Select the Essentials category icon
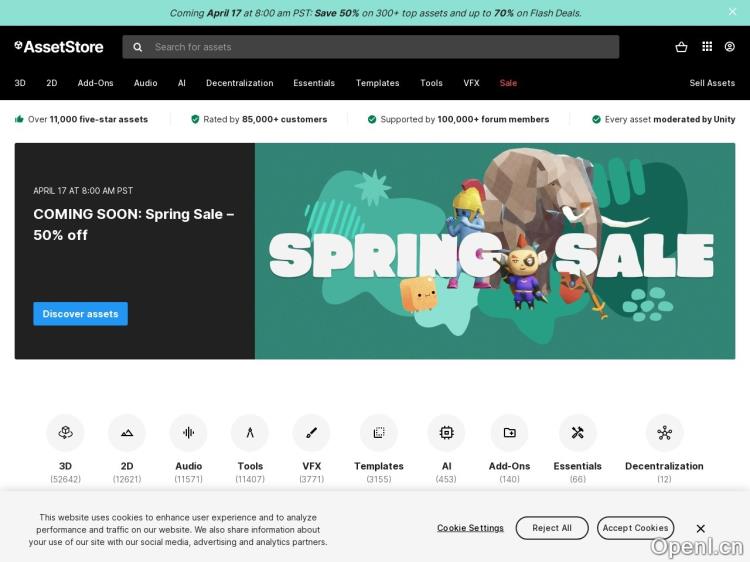This screenshot has height=562, width=750. (x=578, y=433)
